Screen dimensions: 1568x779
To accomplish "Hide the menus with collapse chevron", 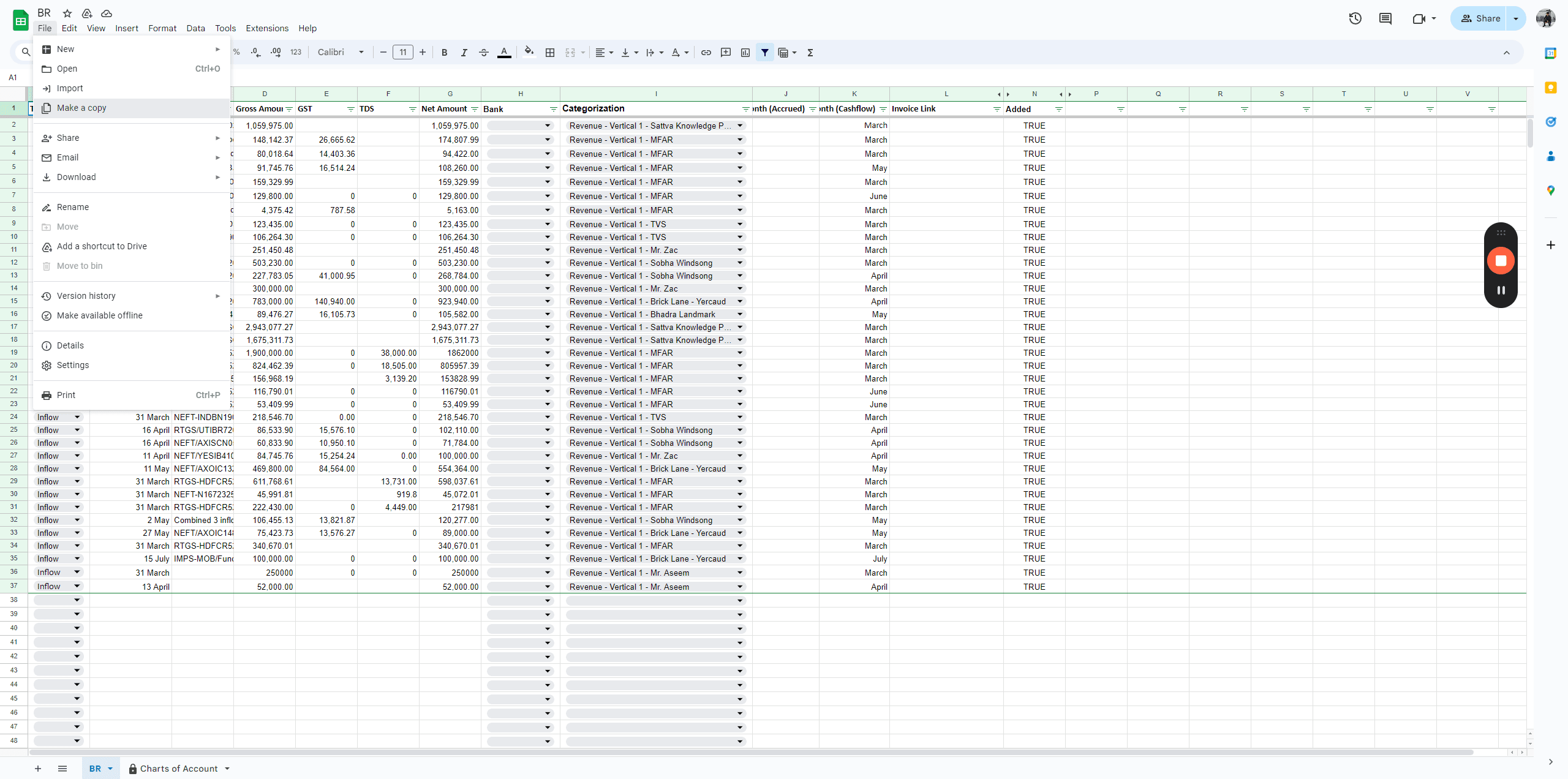I will point(1506,53).
